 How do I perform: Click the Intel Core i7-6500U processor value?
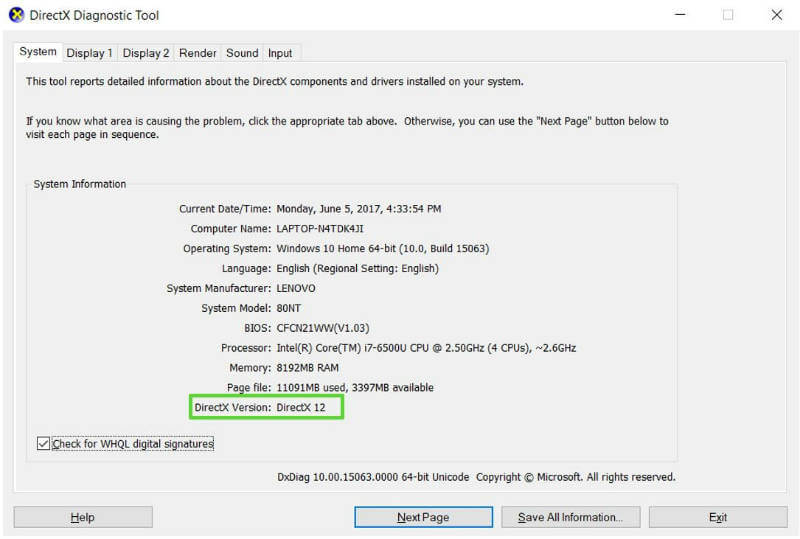[x=427, y=348]
